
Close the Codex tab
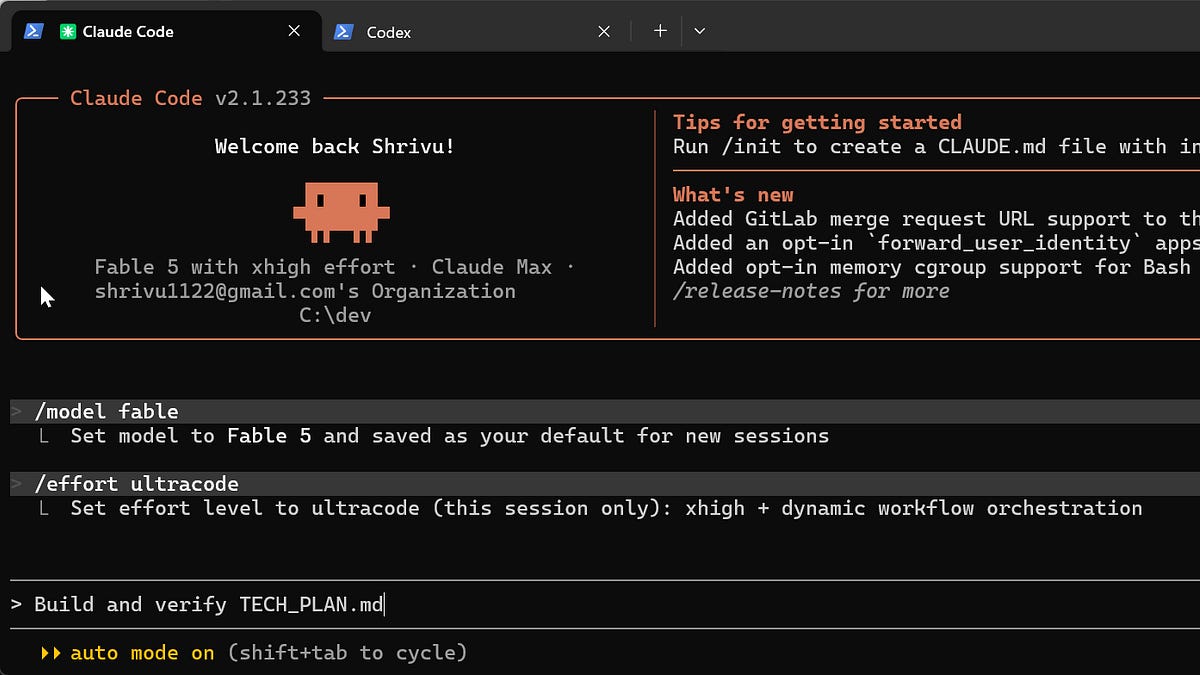pyautogui.click(x=604, y=31)
